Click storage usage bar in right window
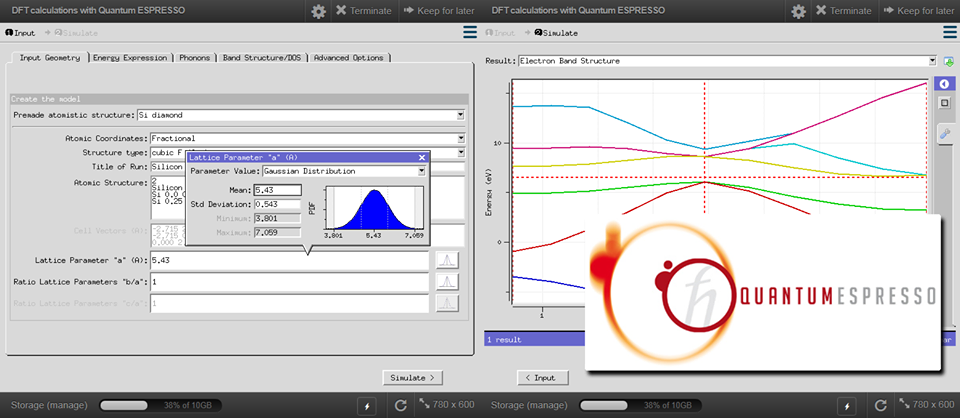The height and width of the screenshot is (418, 960). (x=640, y=405)
